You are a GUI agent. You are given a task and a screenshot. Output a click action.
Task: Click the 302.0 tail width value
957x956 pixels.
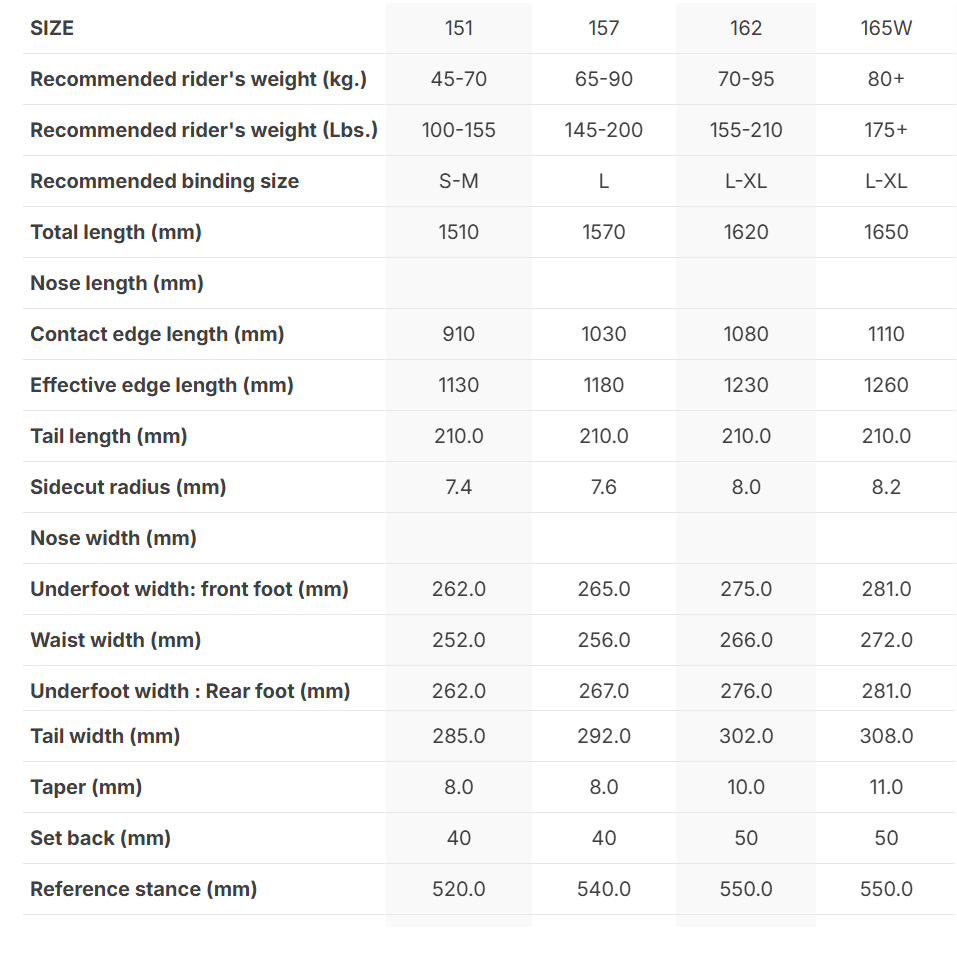tap(746, 736)
